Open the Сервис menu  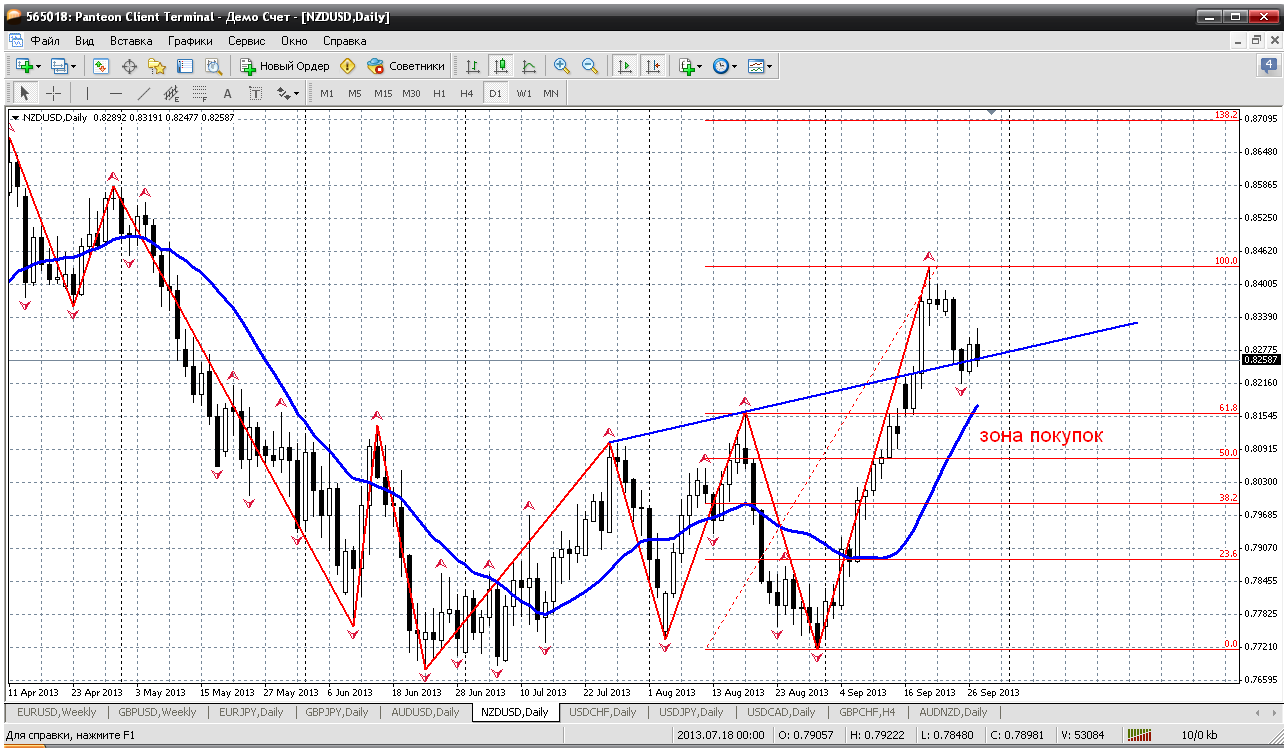tap(246, 41)
